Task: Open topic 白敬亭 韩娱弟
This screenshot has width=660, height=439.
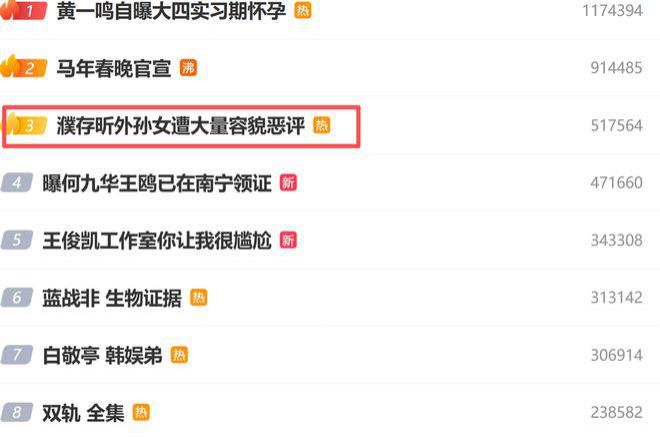Action: pyautogui.click(x=102, y=355)
